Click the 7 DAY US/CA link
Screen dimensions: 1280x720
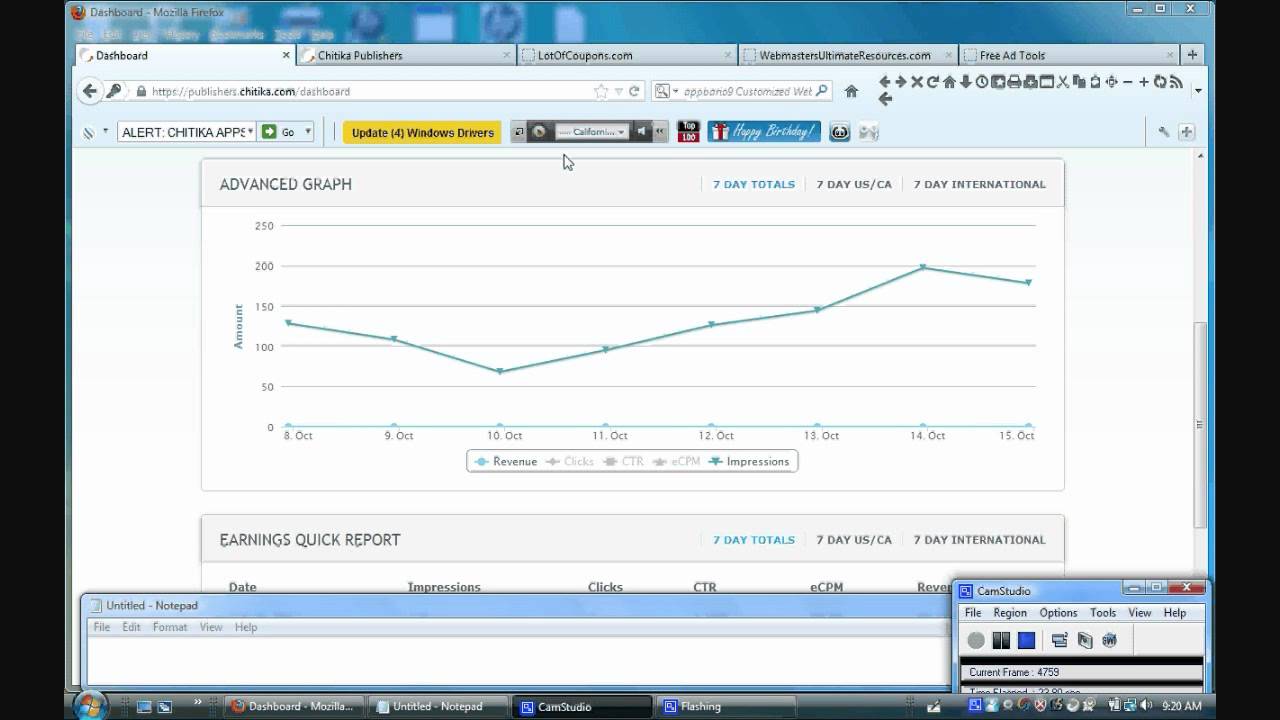tap(854, 184)
